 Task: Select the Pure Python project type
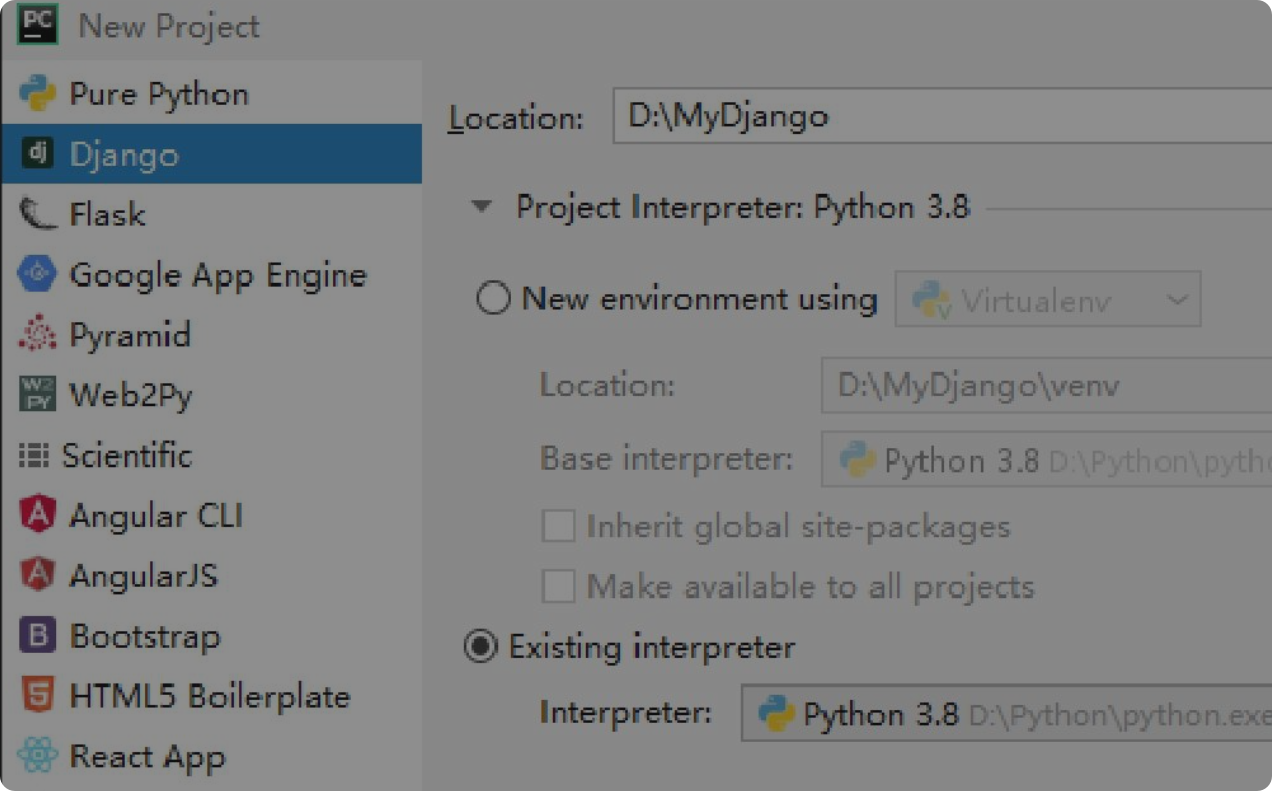pyautogui.click(x=211, y=94)
